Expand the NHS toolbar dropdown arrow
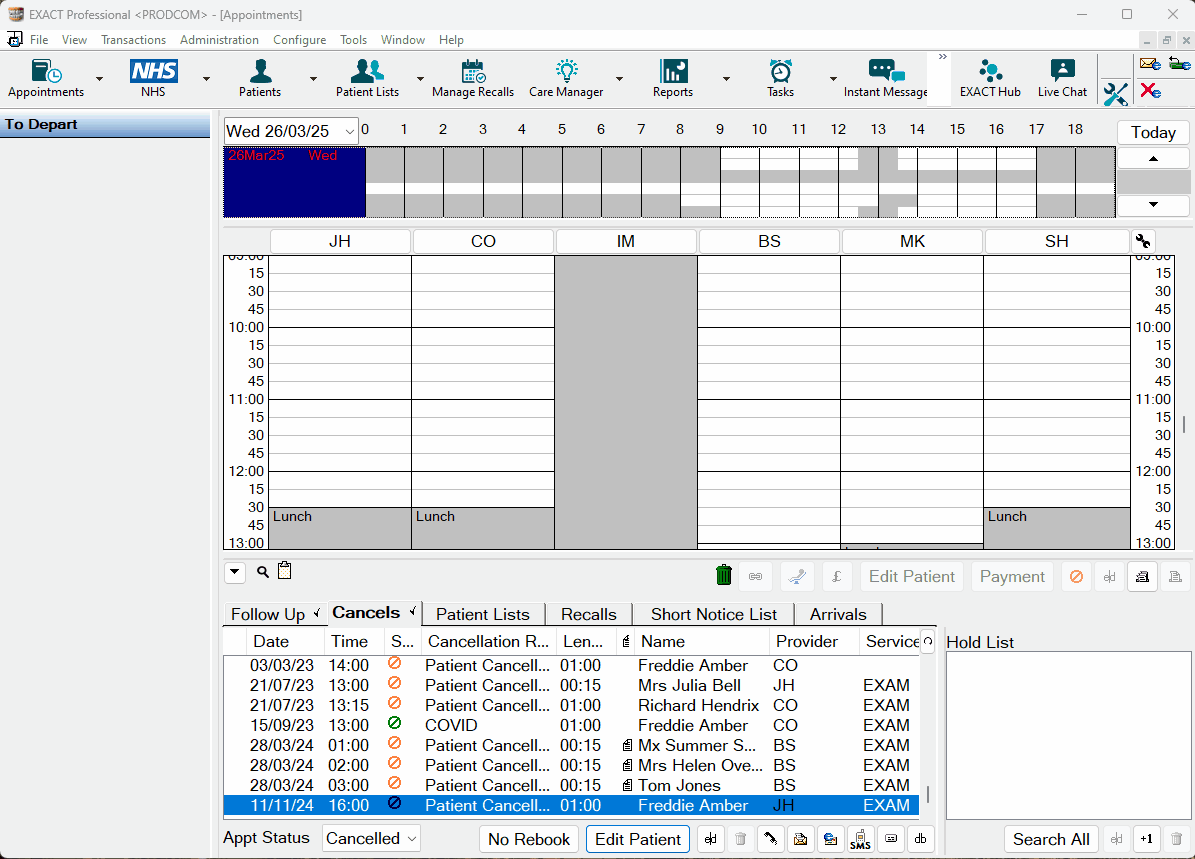This screenshot has width=1195, height=859. point(206,79)
